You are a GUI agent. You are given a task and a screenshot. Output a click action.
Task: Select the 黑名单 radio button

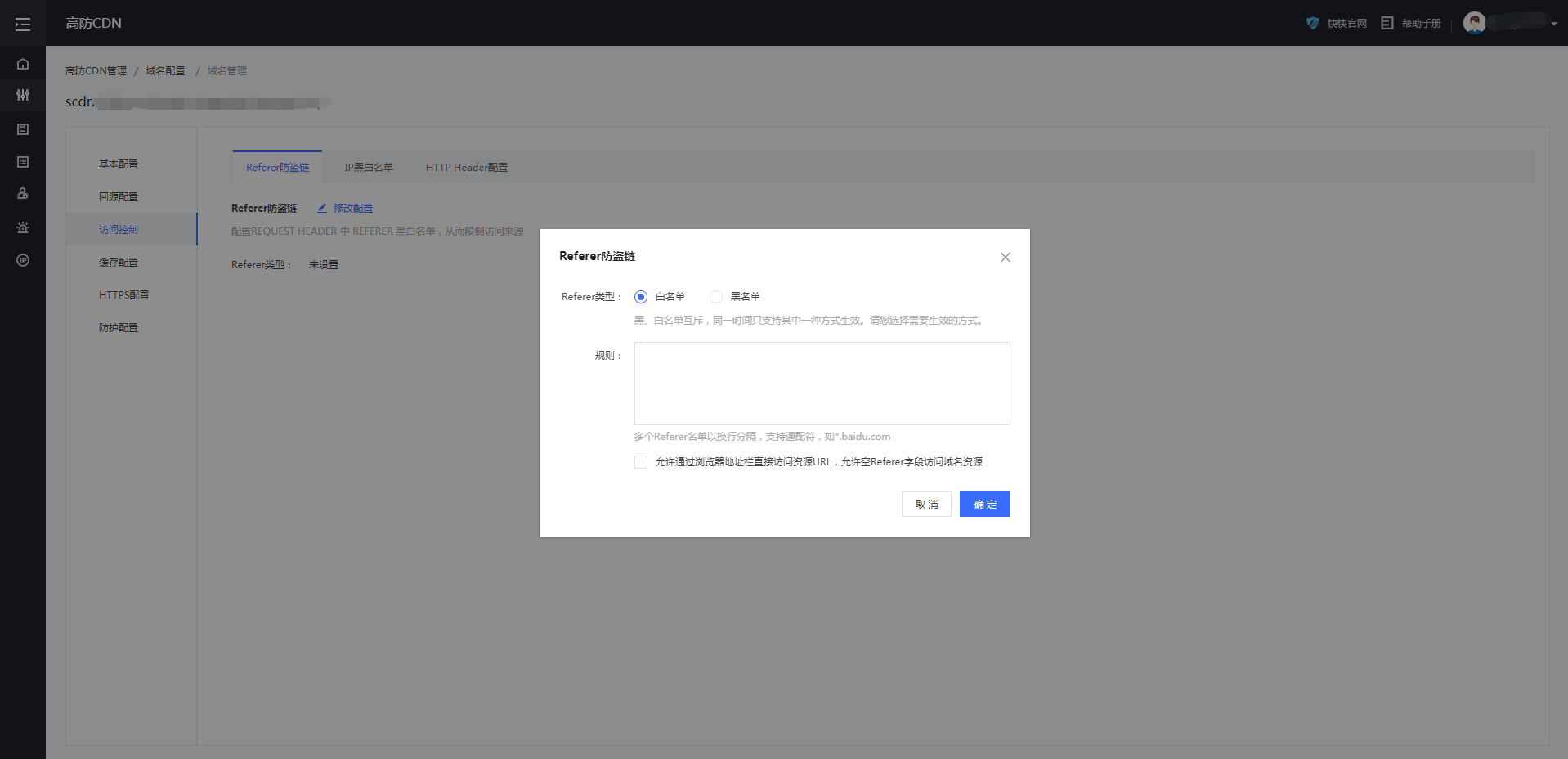tap(716, 297)
